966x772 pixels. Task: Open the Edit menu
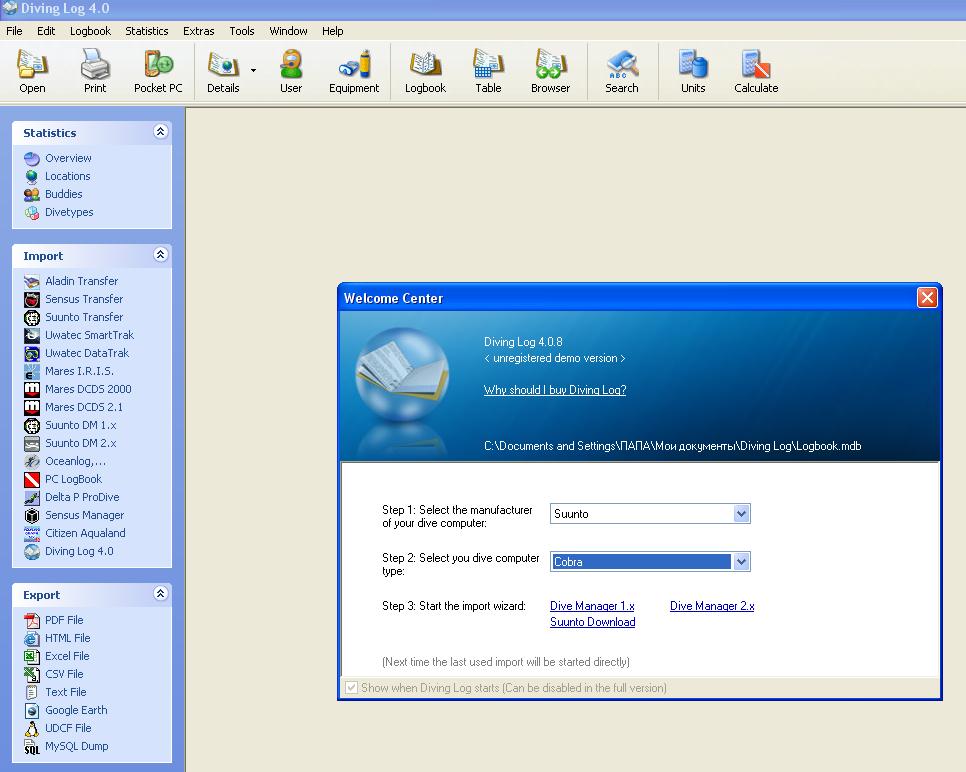tap(46, 31)
